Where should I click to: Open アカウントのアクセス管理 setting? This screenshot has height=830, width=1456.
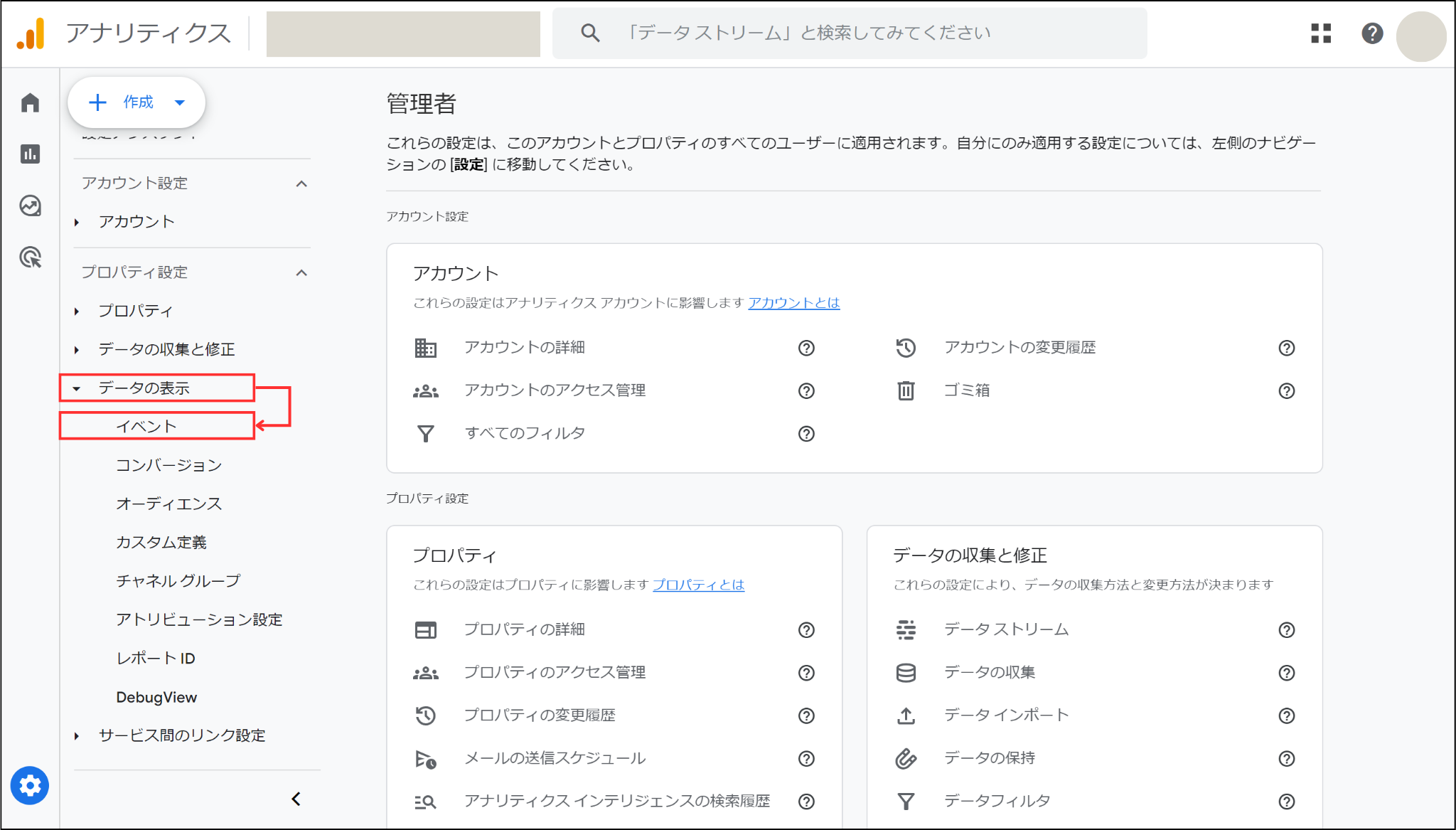(555, 390)
